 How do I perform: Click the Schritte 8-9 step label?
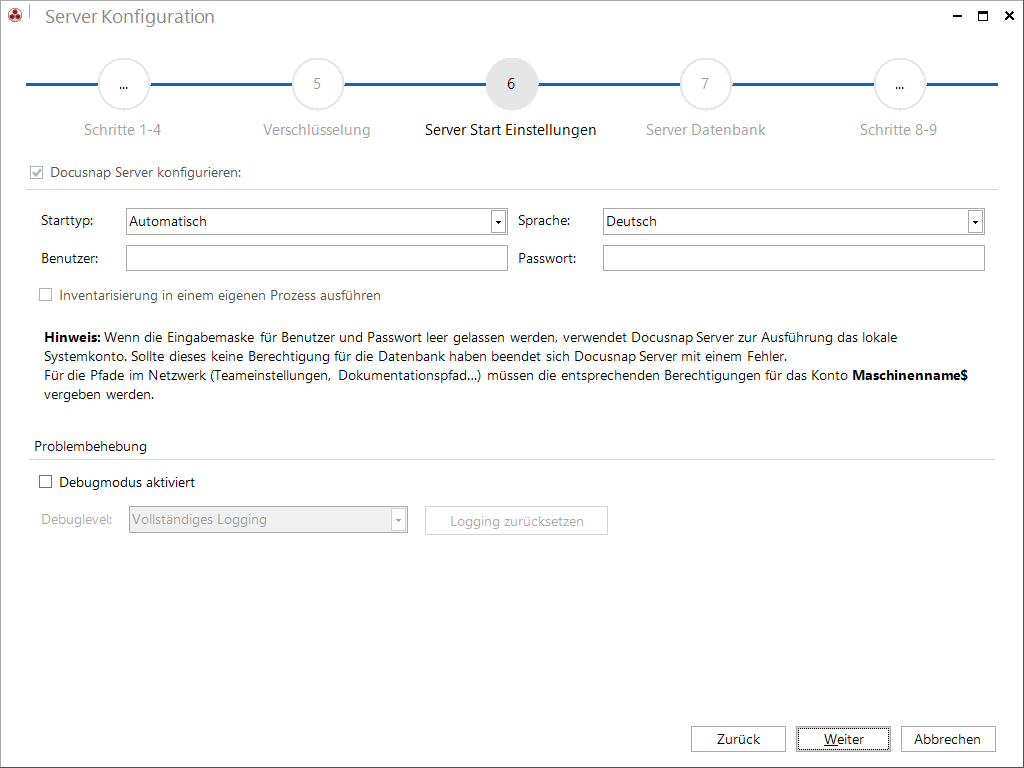899,130
